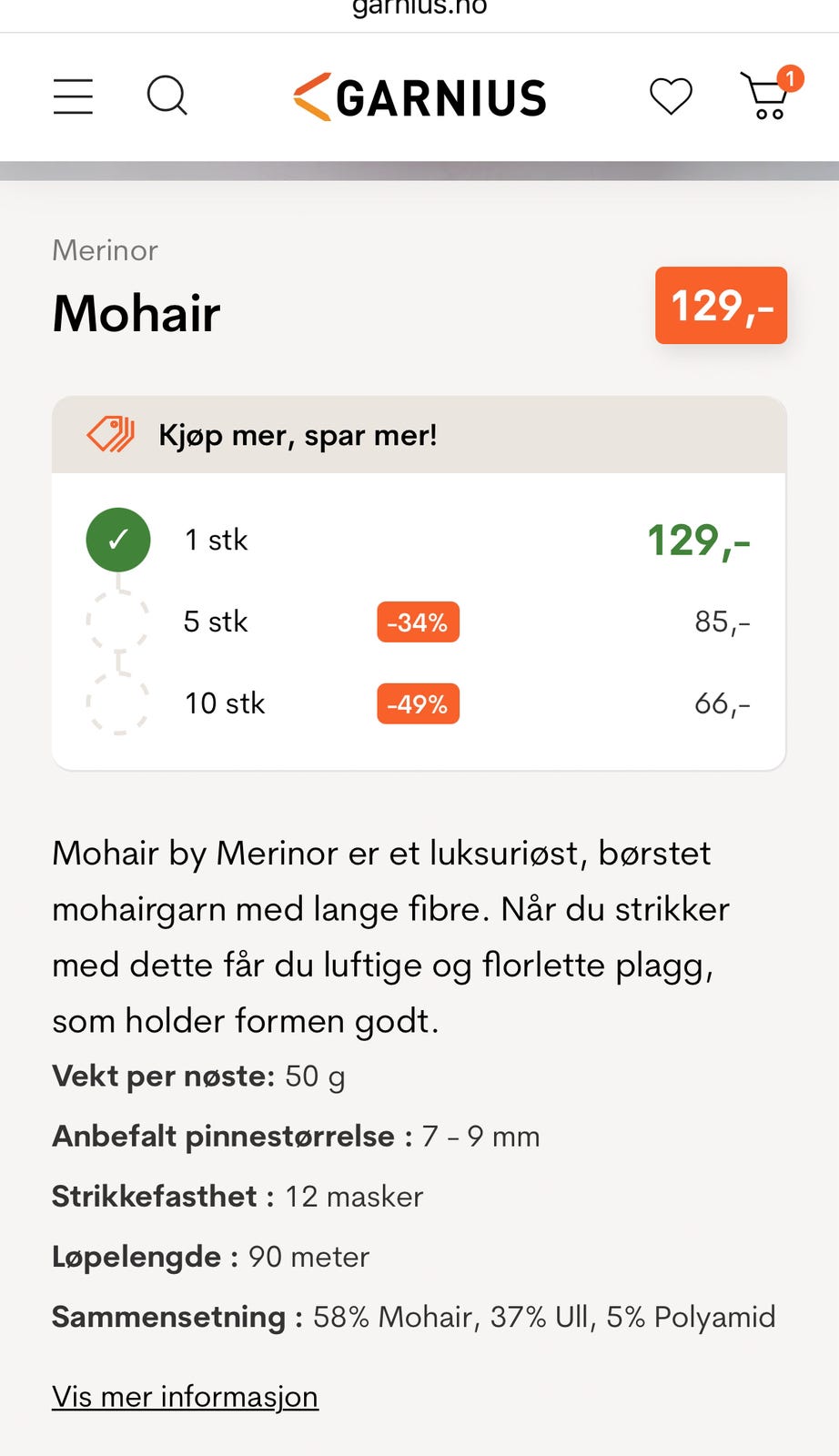Open the shopping cart

764,98
